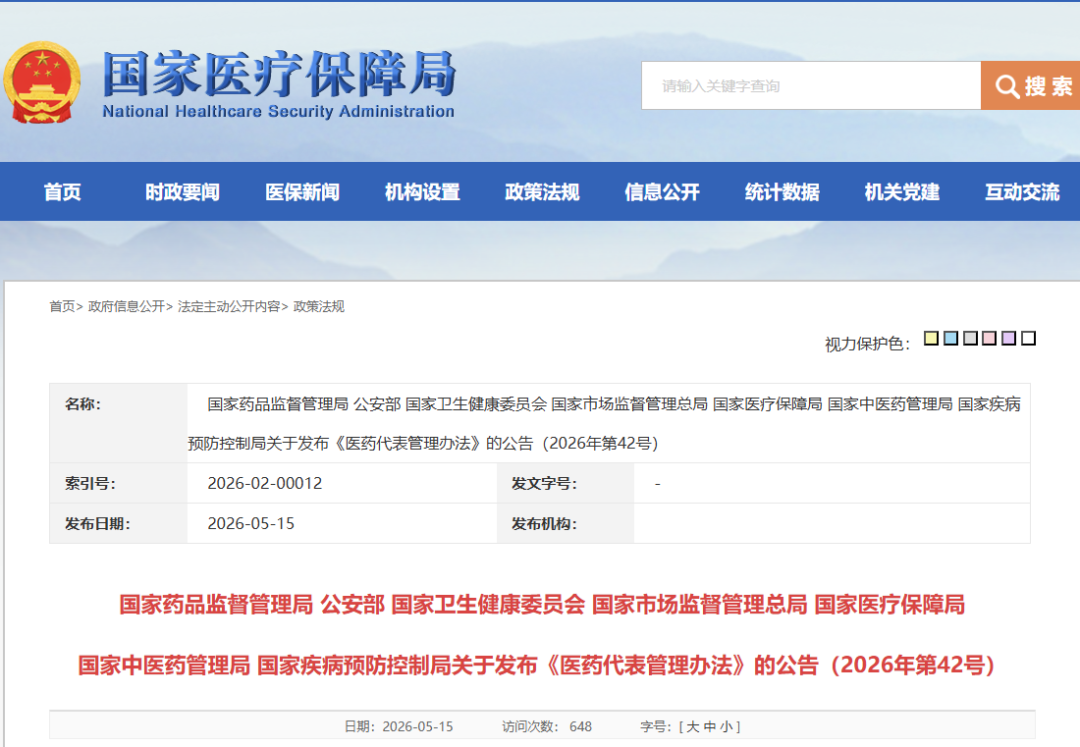Click the 名称 row label
Viewport: 1080px width, 747px height.
click(x=83, y=404)
